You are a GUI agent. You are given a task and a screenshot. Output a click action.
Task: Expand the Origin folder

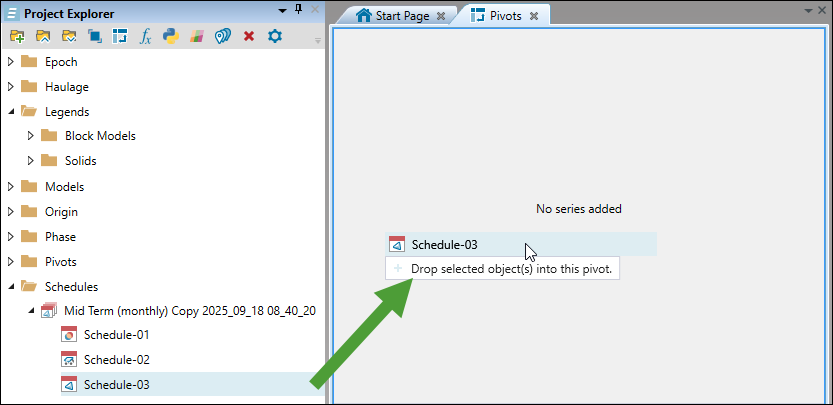coord(11,212)
